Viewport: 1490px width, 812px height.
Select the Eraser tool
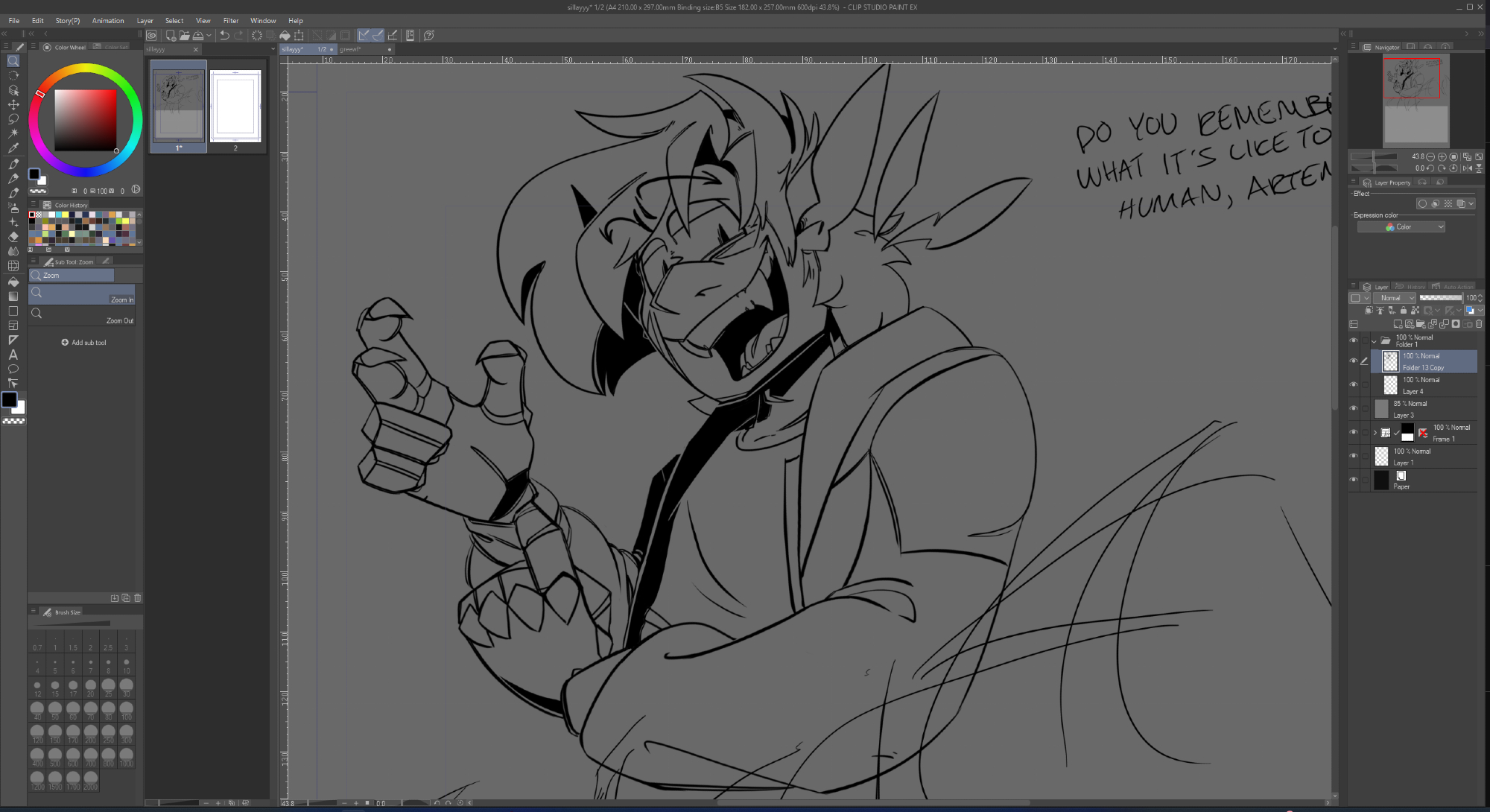pos(13,237)
